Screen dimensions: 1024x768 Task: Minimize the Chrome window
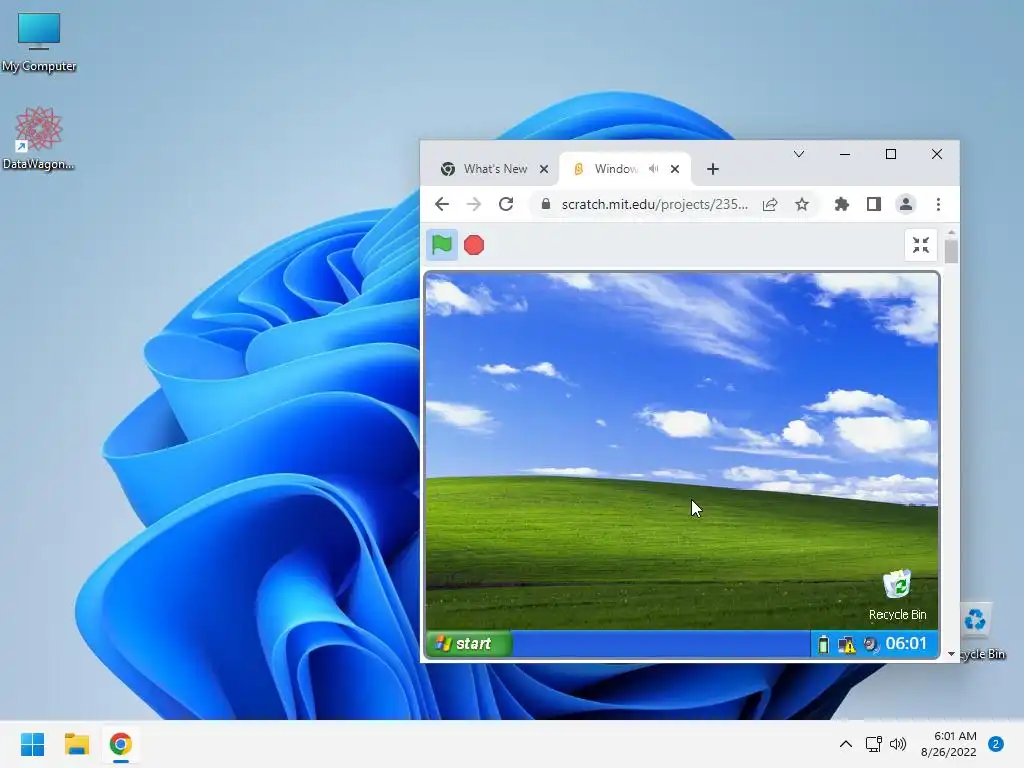pyautogui.click(x=845, y=155)
